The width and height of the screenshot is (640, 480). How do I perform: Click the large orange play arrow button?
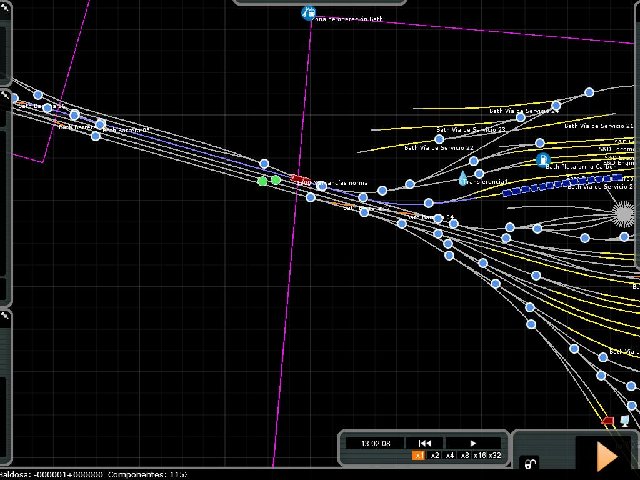[x=606, y=455]
